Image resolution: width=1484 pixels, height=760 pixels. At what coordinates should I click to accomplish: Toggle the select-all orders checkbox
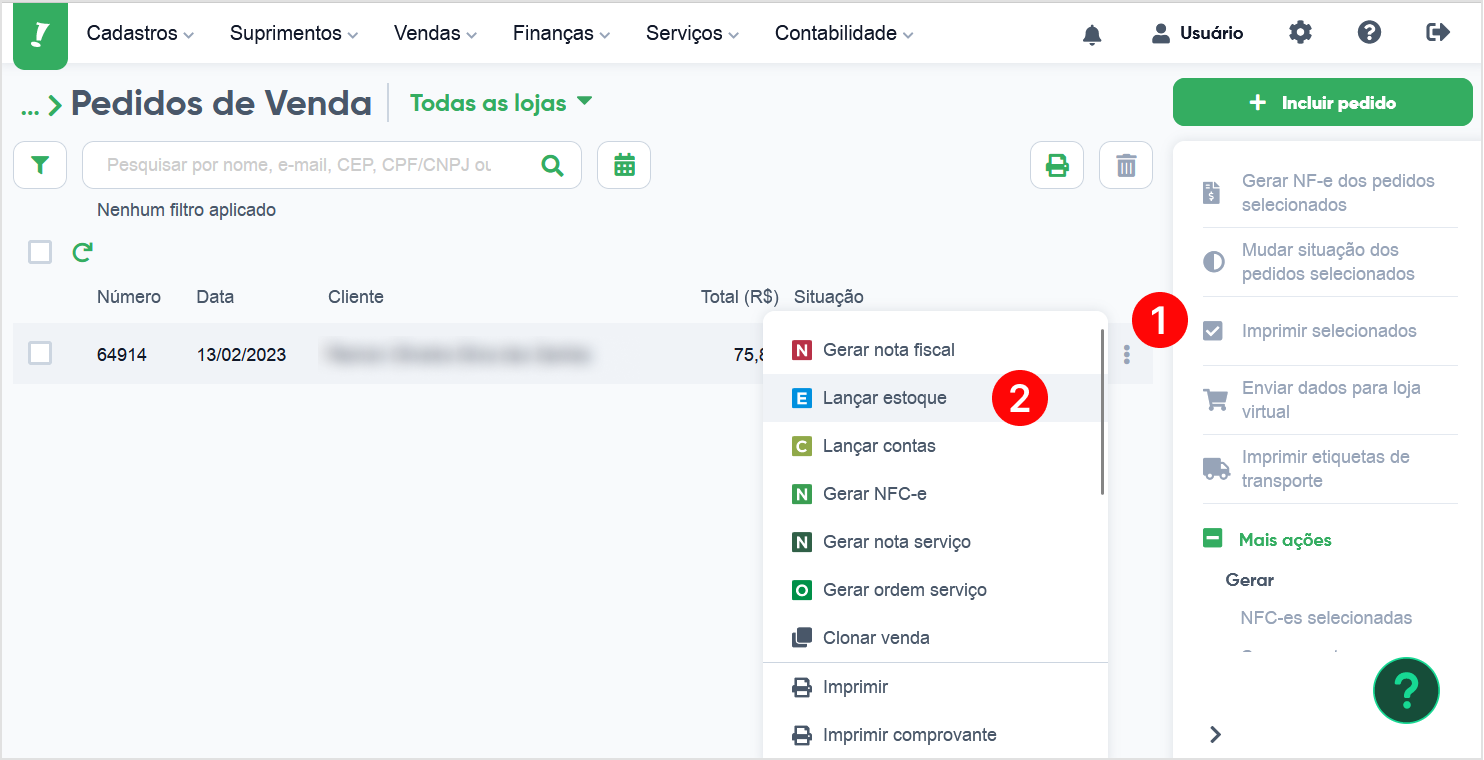point(40,252)
